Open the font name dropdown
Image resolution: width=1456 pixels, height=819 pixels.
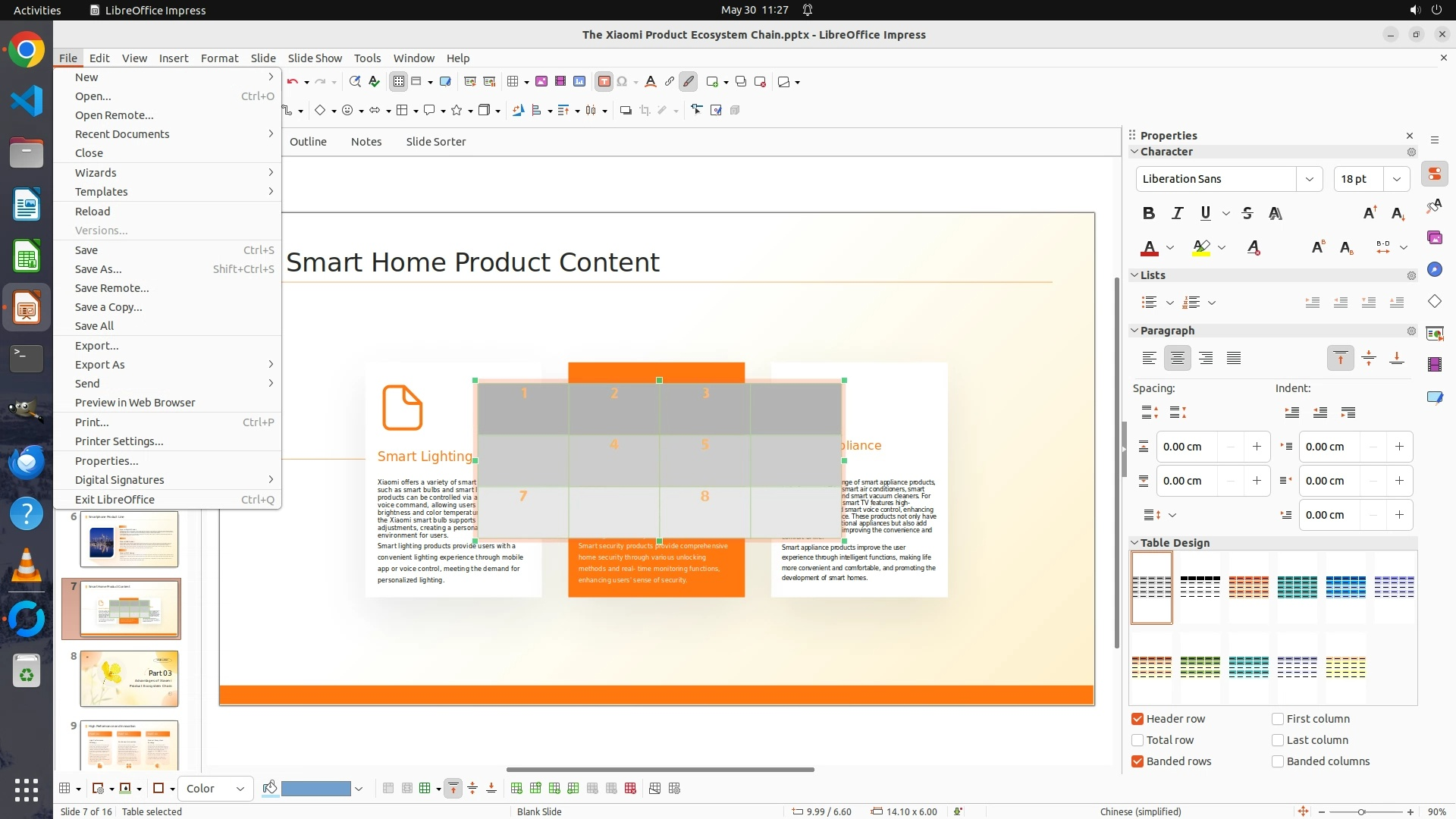pos(1309,179)
